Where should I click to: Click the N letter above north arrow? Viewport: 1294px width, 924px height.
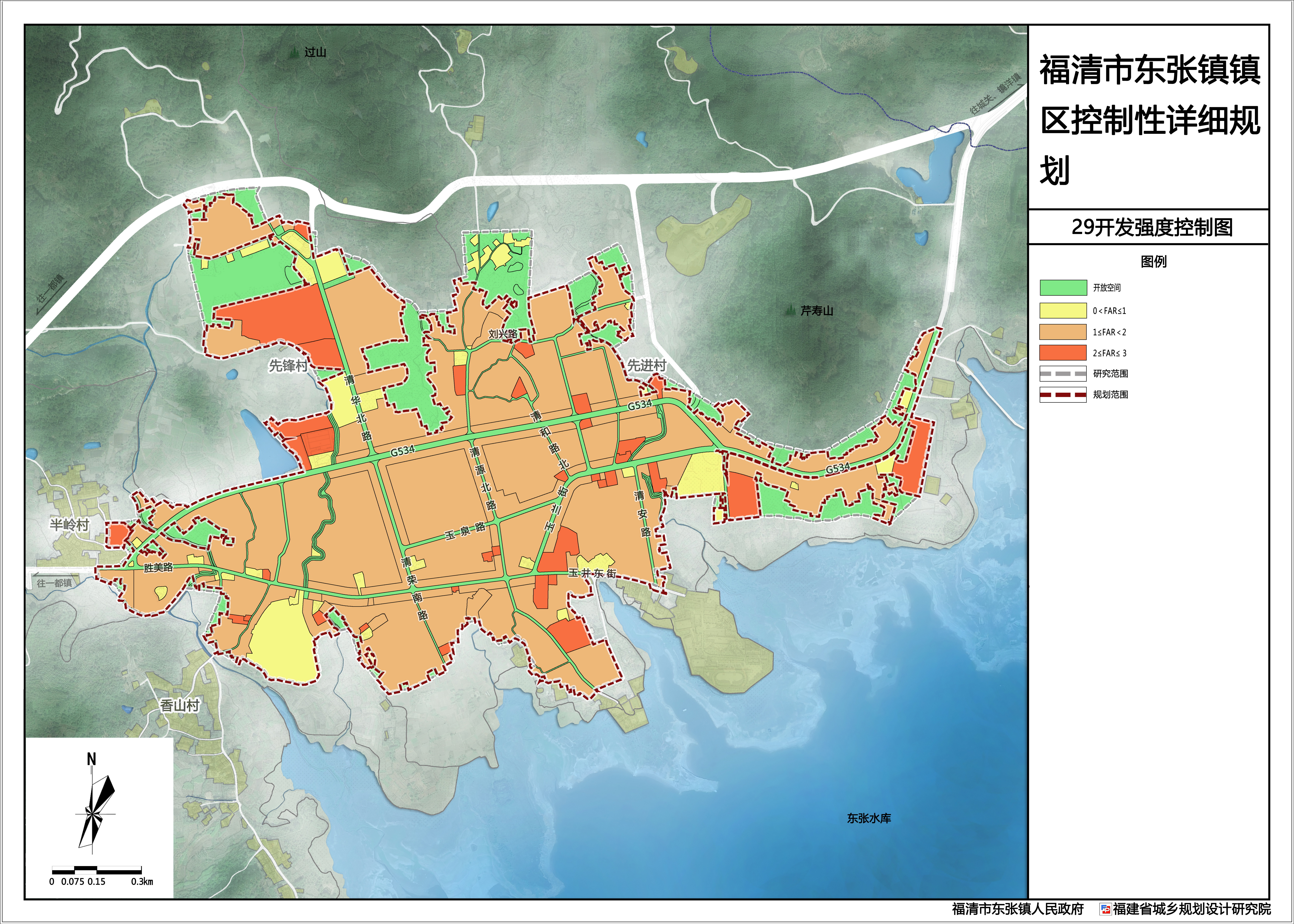92,759
